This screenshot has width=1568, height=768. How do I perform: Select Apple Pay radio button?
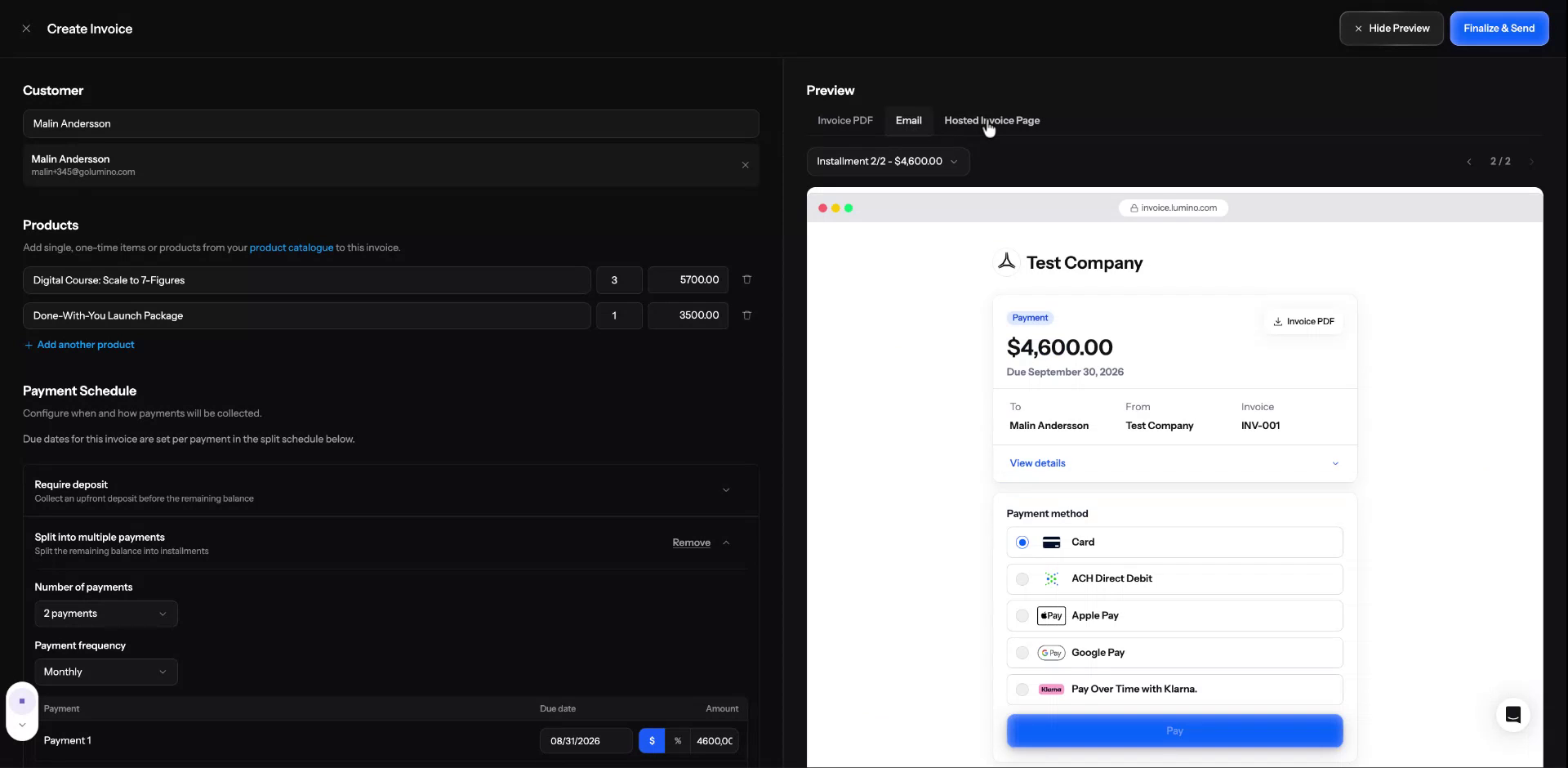coord(1022,616)
